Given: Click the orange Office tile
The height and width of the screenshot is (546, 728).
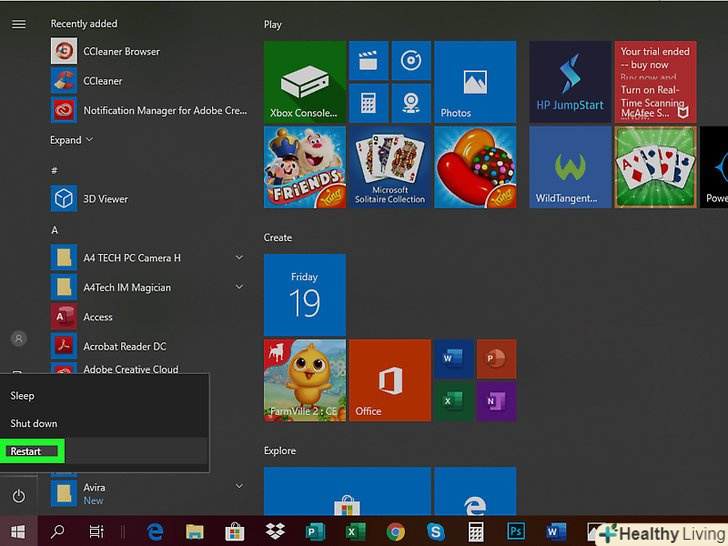Looking at the screenshot, I should pos(389,380).
